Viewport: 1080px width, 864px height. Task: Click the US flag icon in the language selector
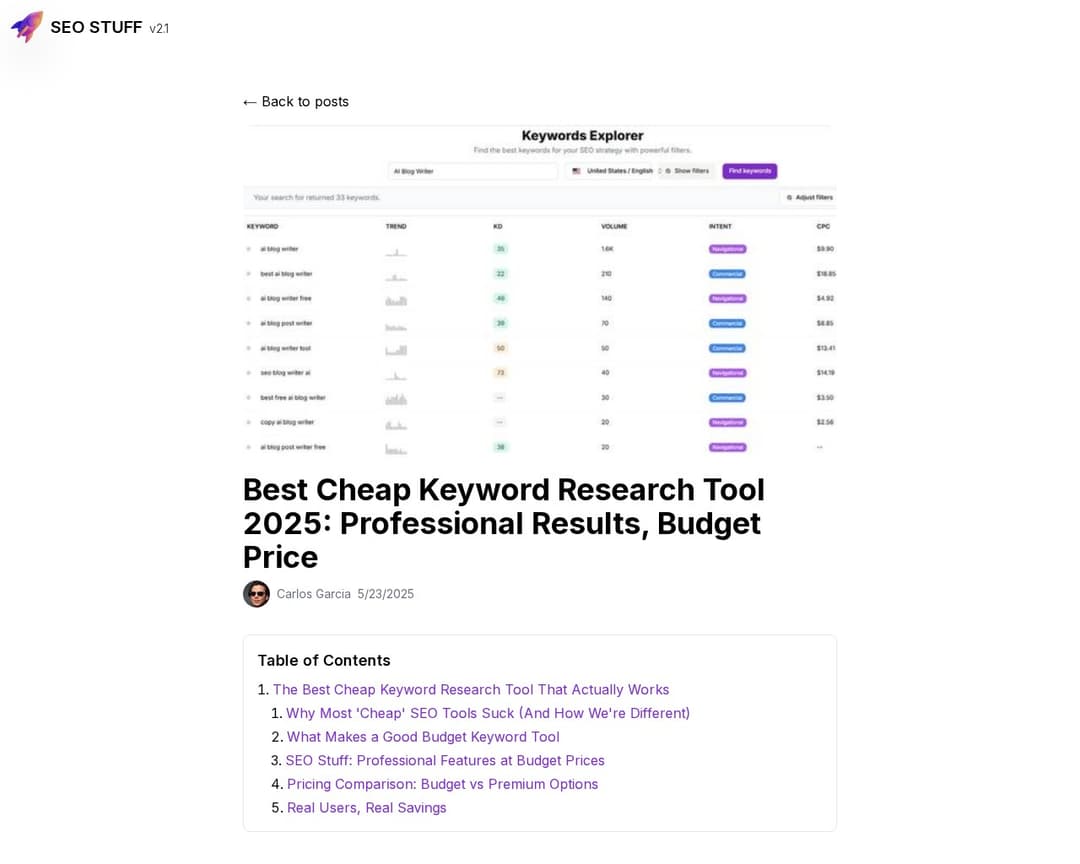pyautogui.click(x=576, y=171)
